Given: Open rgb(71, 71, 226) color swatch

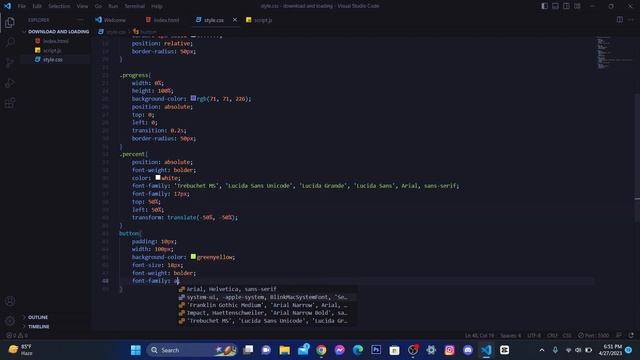Looking at the screenshot, I should click(193, 98).
